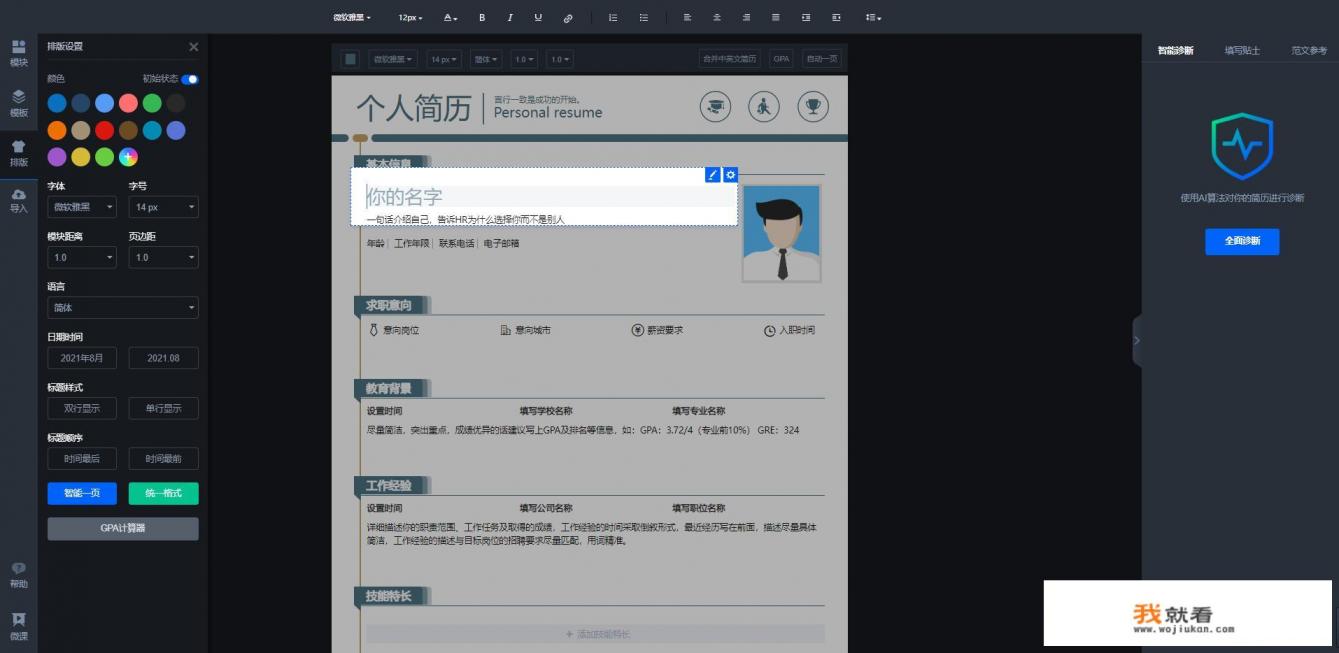Apply bold formatting with the B icon
This screenshot has height=653, width=1339.
click(482, 18)
